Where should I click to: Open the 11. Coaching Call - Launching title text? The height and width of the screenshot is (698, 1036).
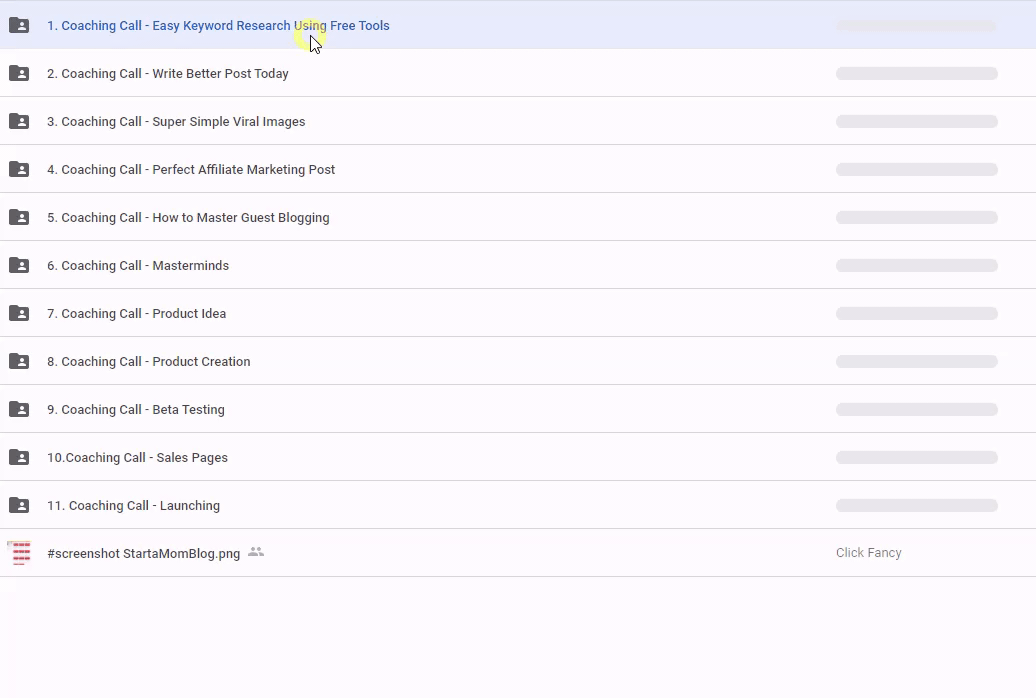[x=133, y=506]
